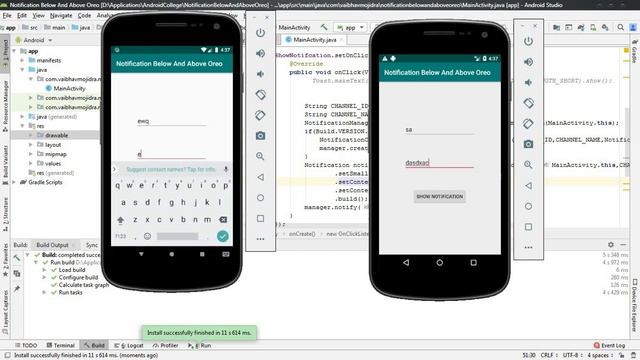This screenshot has width=640, height=360.
Task: Click volume down on right emulator toolbar
Action: pyautogui.click(x=528, y=82)
